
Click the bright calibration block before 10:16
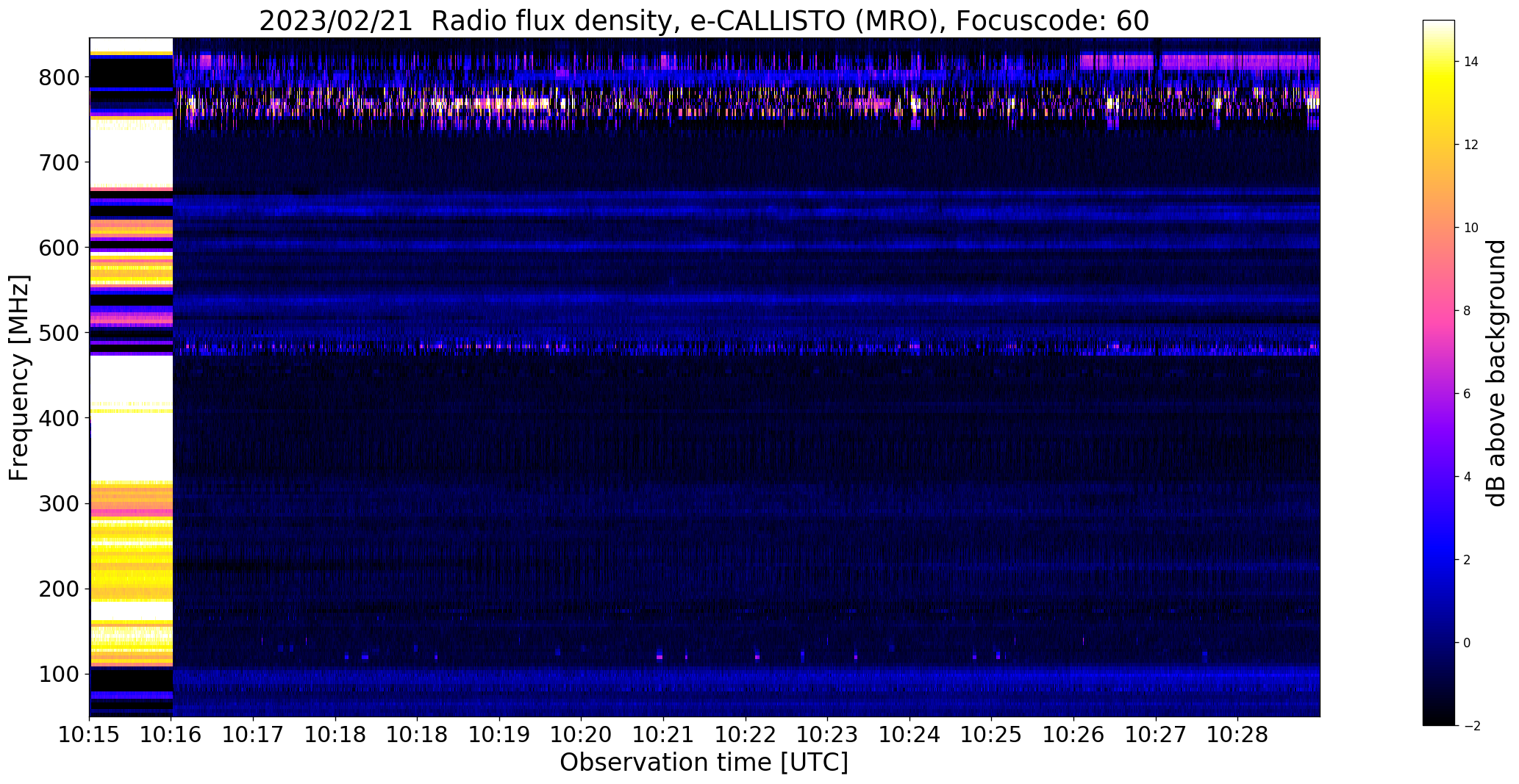(131, 377)
